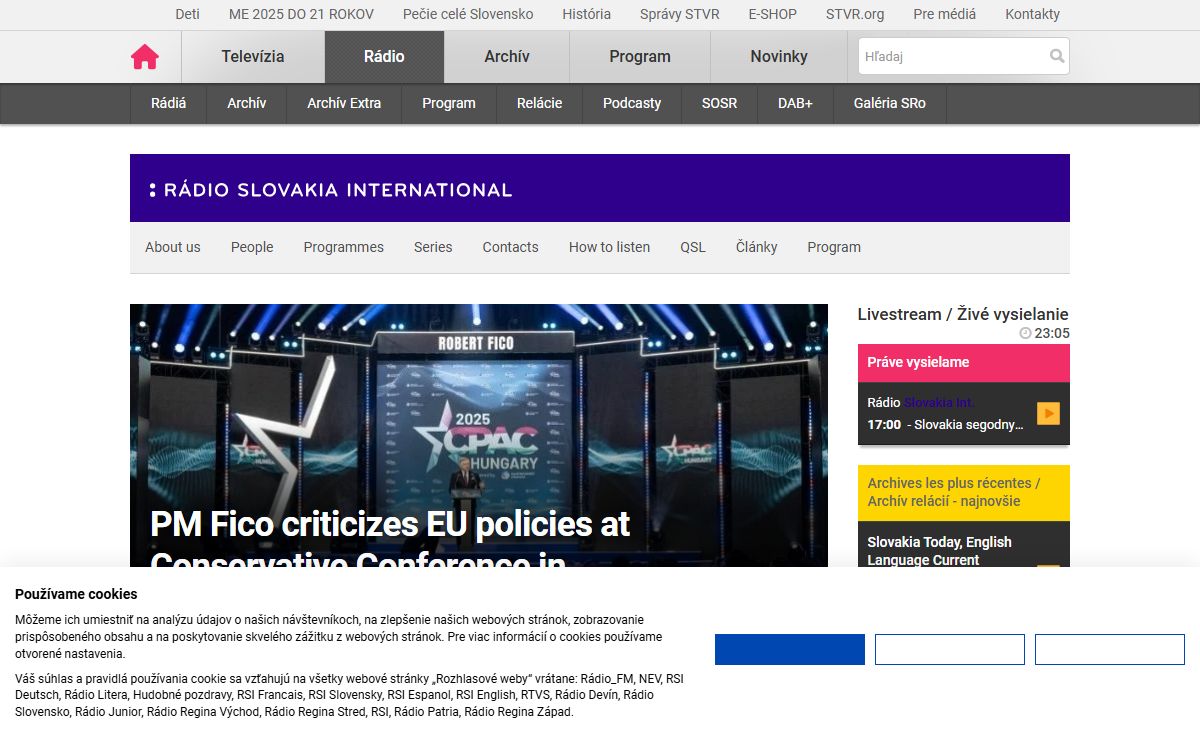Viewport: 1200px width, 740px height.
Task: Play the Slovakia segodnya livestream
Action: click(1048, 413)
